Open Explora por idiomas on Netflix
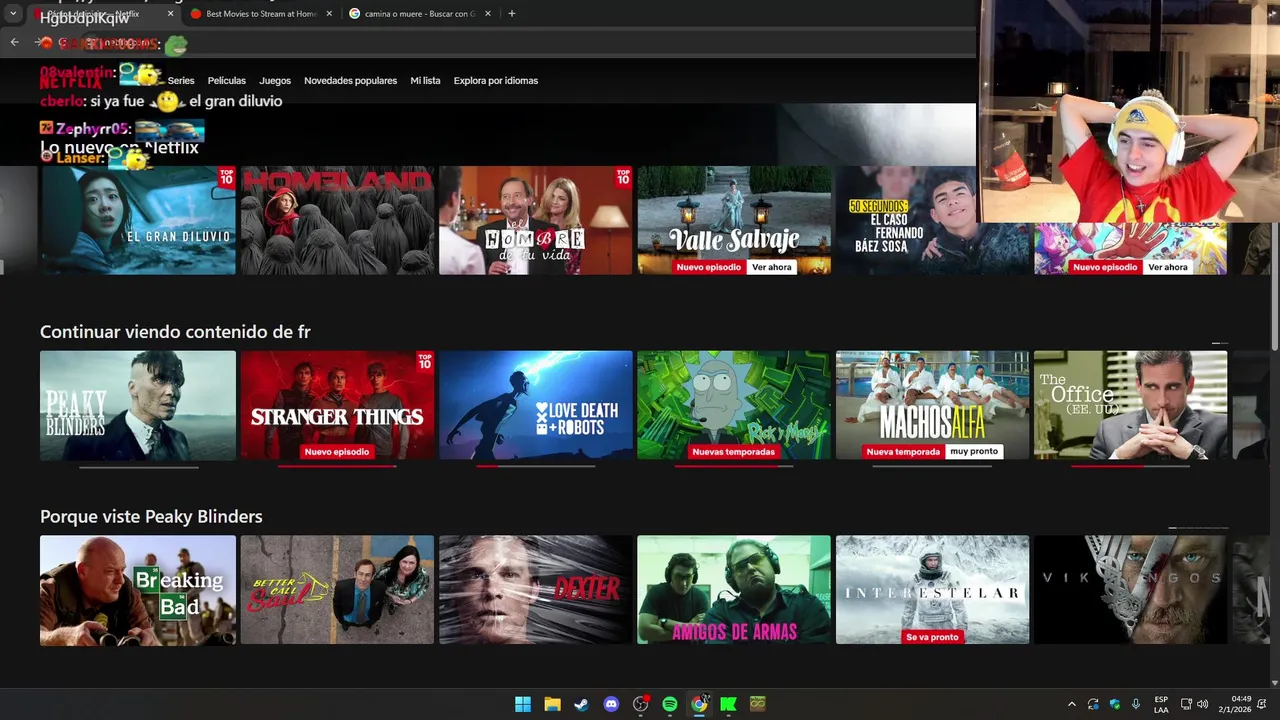This screenshot has width=1280, height=720. coord(496,81)
